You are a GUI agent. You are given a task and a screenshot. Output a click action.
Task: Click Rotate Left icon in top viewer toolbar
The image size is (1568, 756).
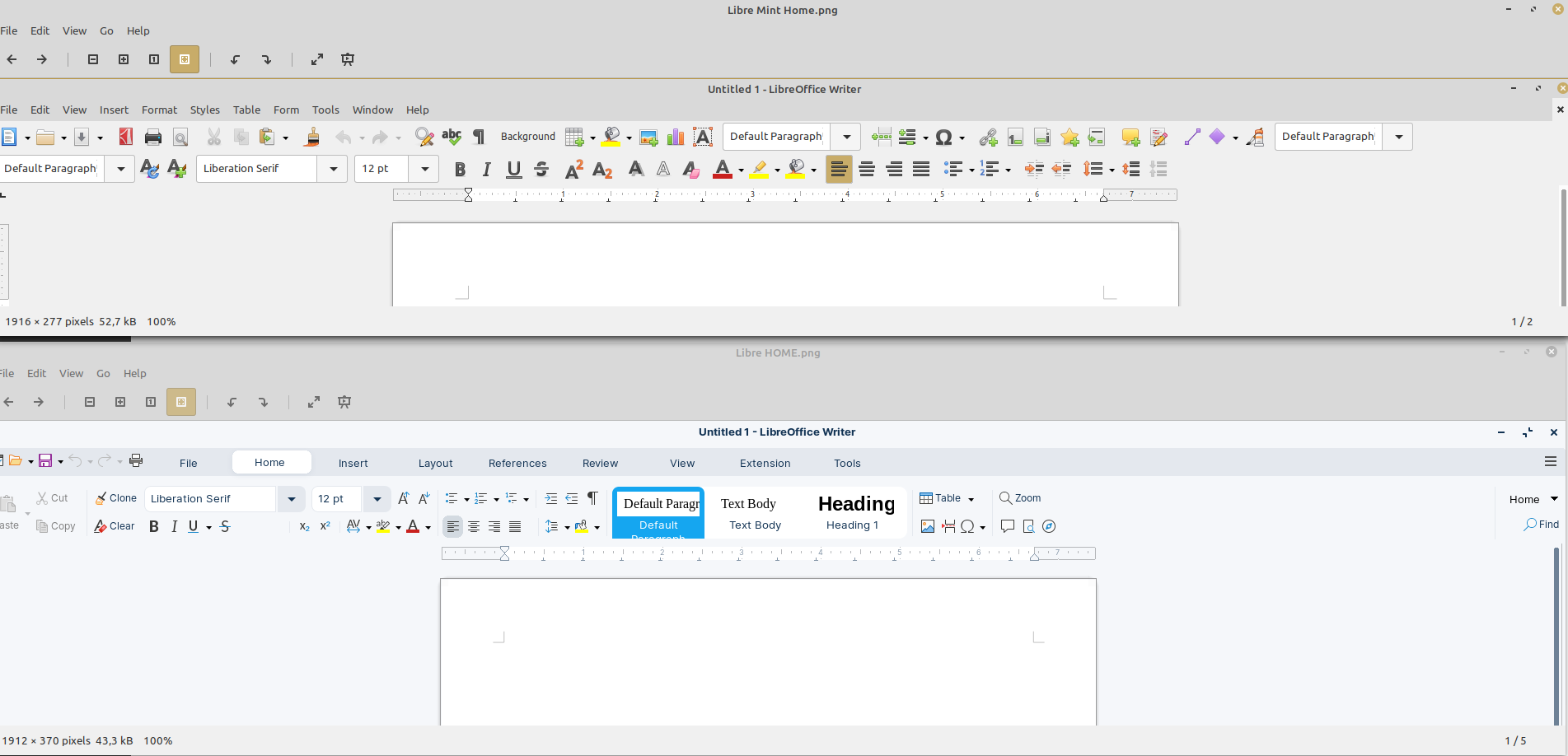[235, 59]
